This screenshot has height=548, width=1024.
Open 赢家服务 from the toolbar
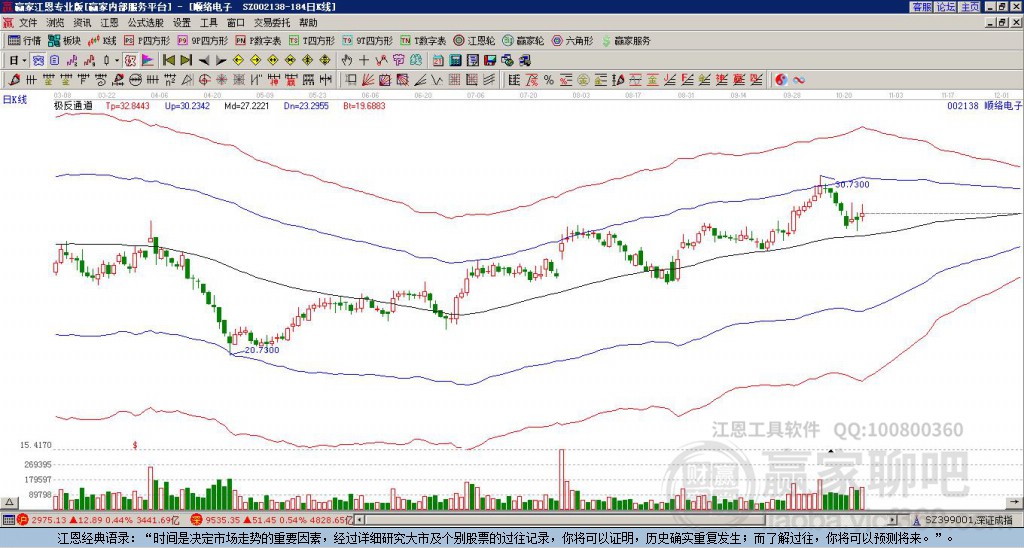tap(626, 40)
